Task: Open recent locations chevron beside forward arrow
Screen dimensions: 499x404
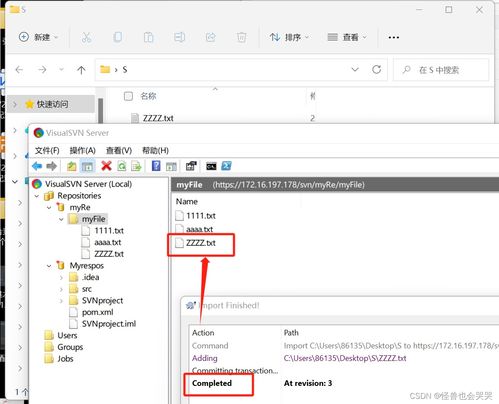Action: pos(61,70)
